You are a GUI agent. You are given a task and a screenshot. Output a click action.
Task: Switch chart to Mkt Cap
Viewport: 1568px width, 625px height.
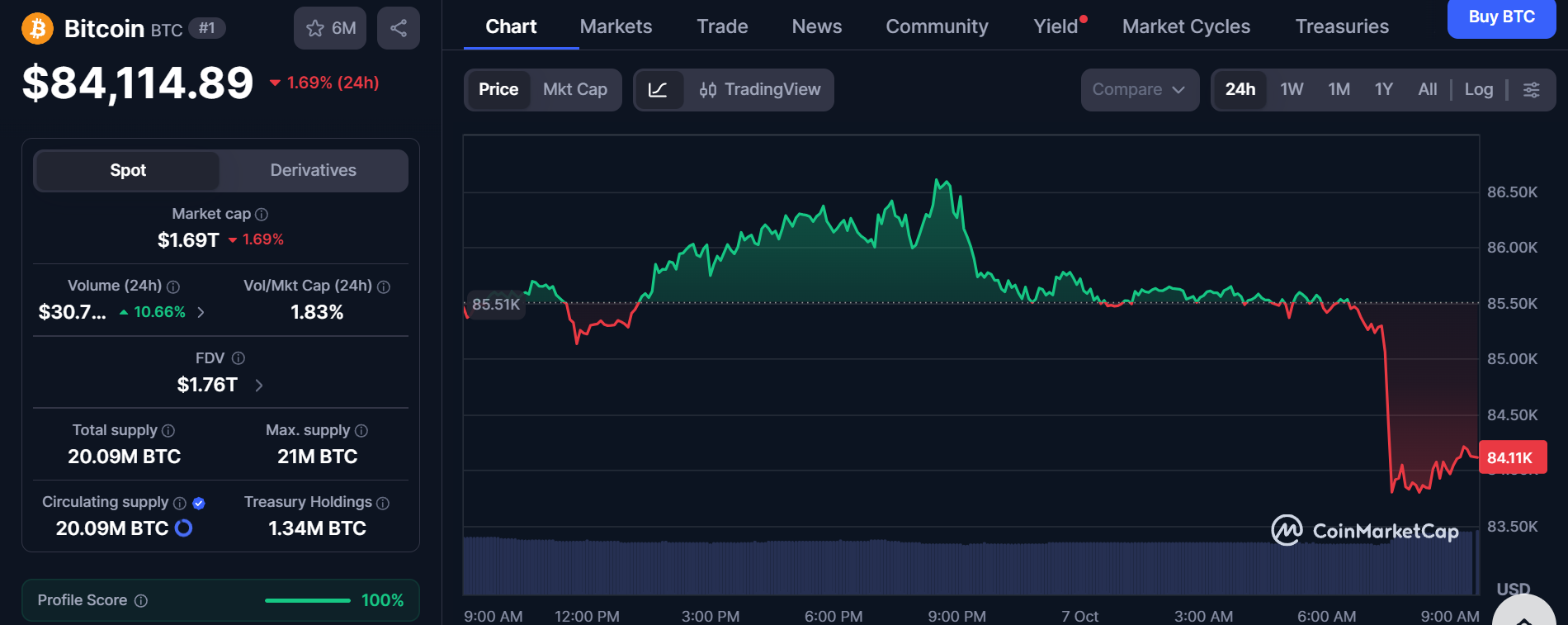coord(575,90)
